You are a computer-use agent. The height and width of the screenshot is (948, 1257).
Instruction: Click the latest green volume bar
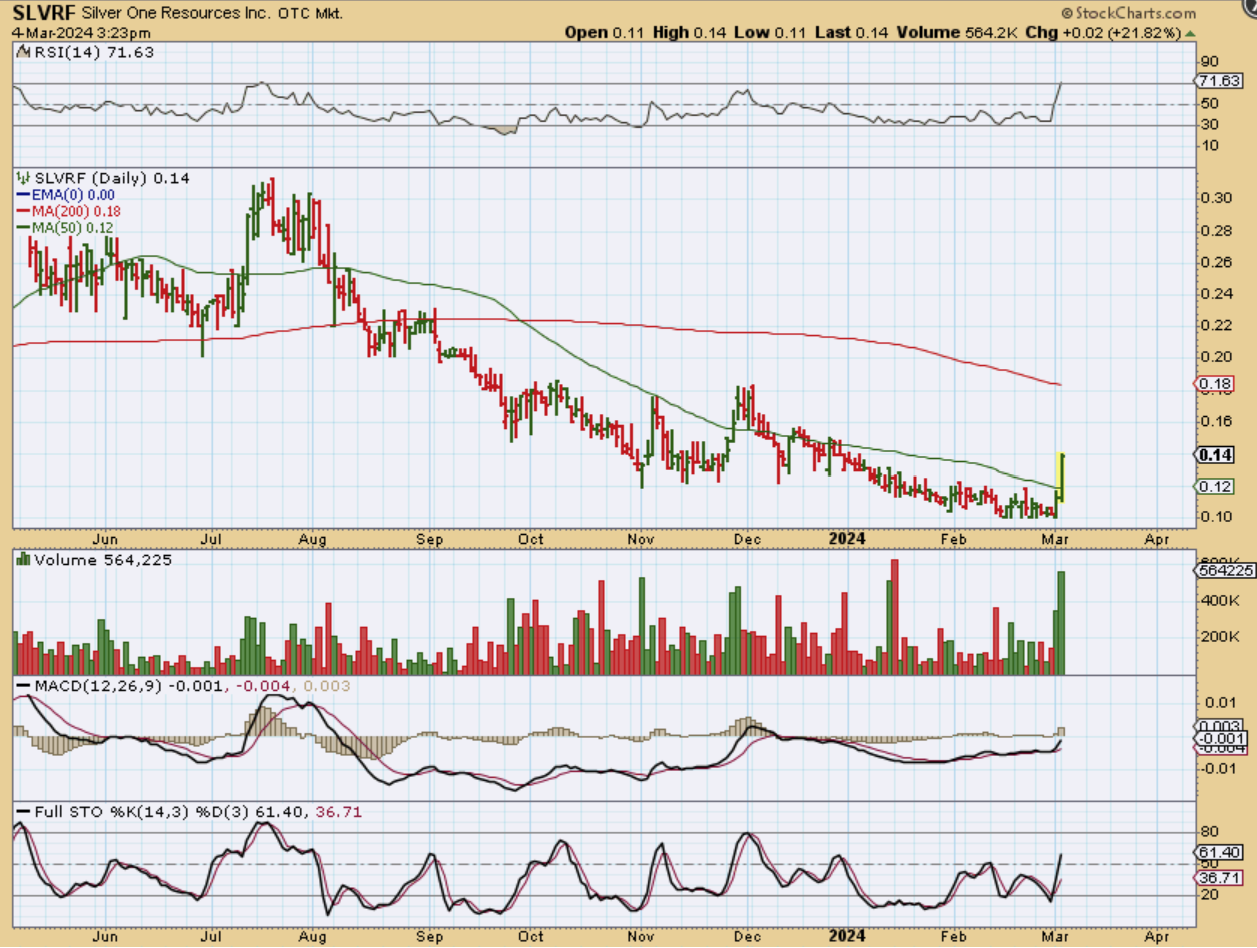(1061, 622)
